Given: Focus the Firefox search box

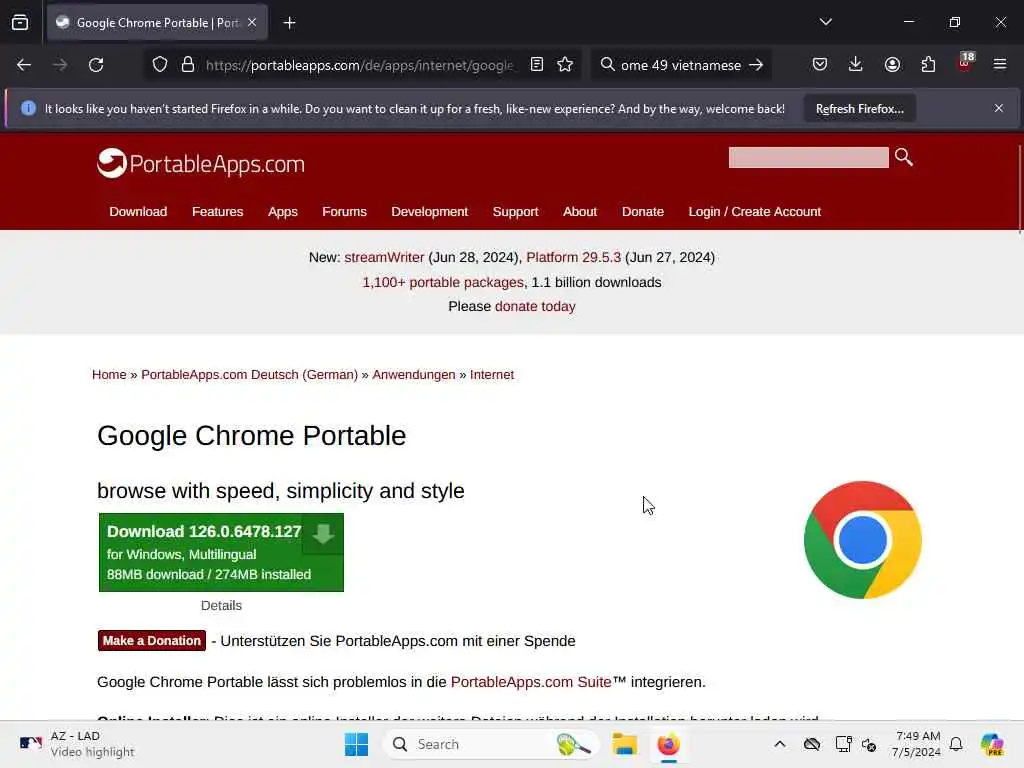Looking at the screenshot, I should pyautogui.click(x=680, y=65).
